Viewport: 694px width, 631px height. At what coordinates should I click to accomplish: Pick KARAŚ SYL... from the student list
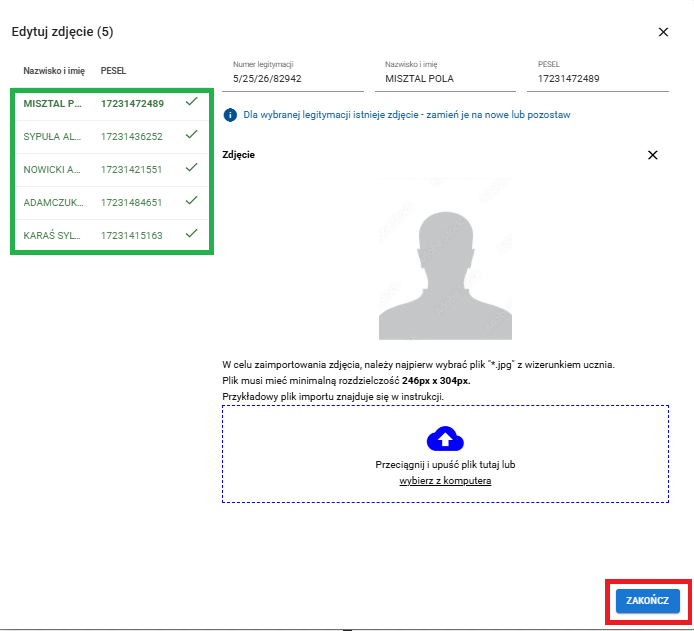click(x=51, y=235)
